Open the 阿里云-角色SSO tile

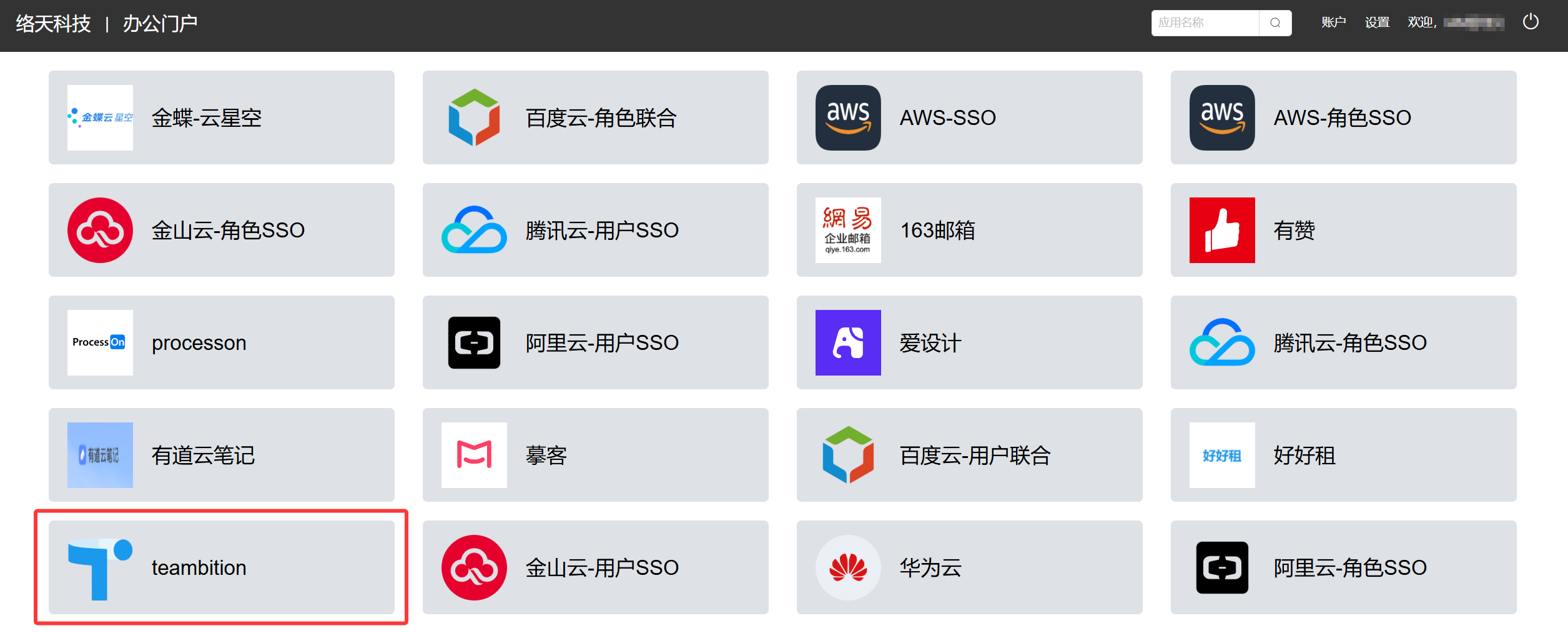click(x=1343, y=568)
